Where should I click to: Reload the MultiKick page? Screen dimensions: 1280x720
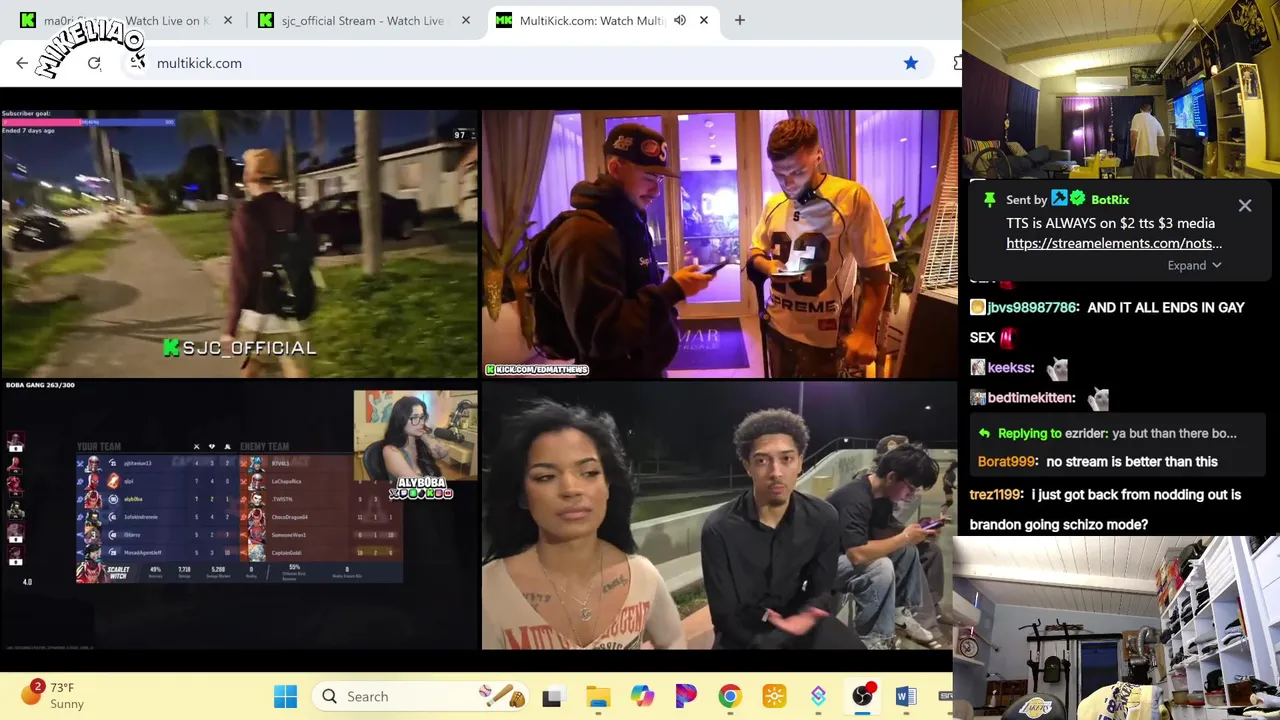click(x=94, y=63)
